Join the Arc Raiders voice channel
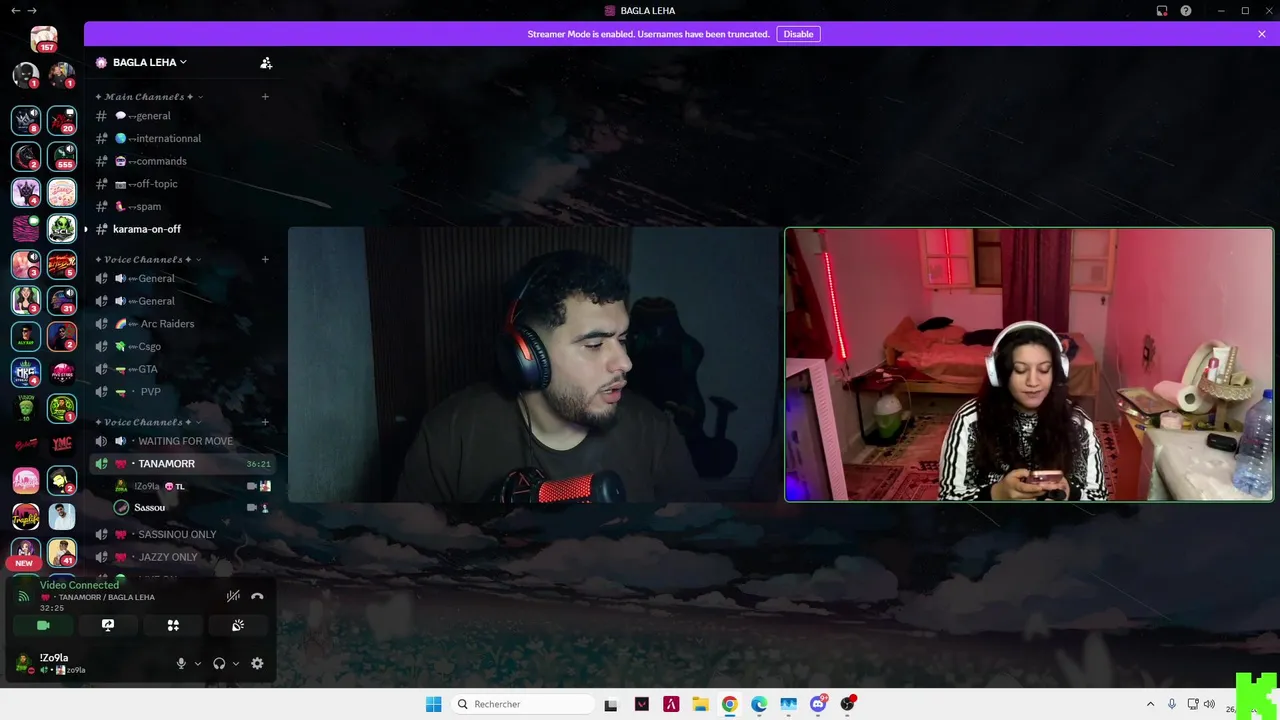1280x720 pixels. [x=180, y=324]
